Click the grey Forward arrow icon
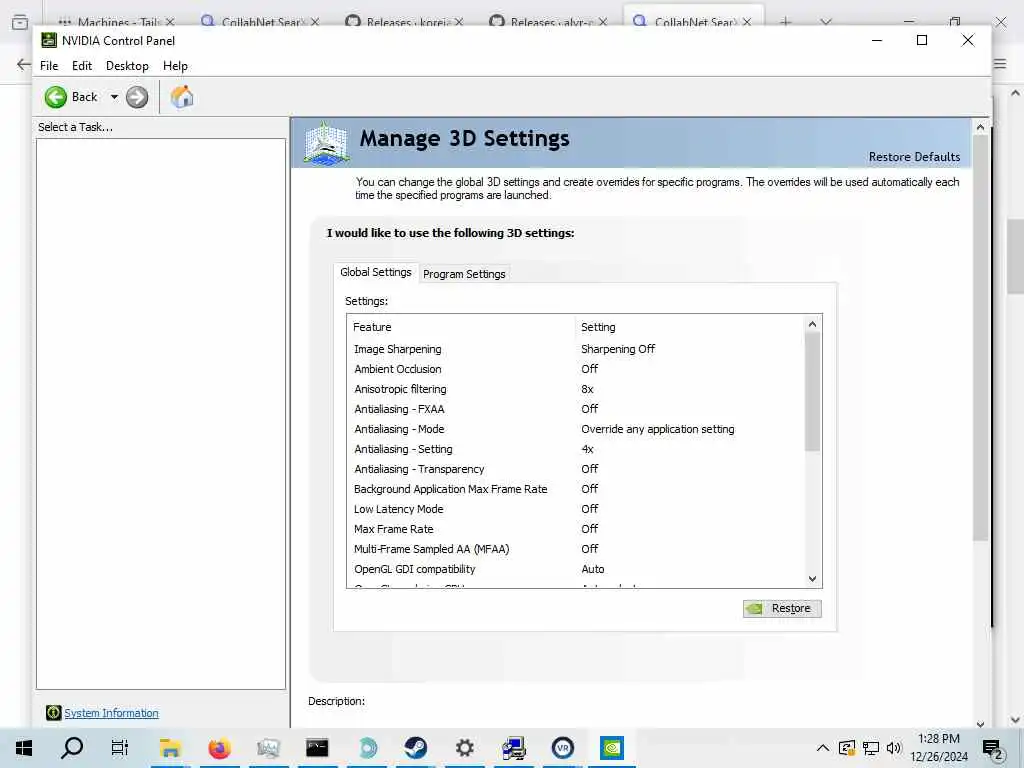The width and height of the screenshot is (1024, 768). [136, 97]
